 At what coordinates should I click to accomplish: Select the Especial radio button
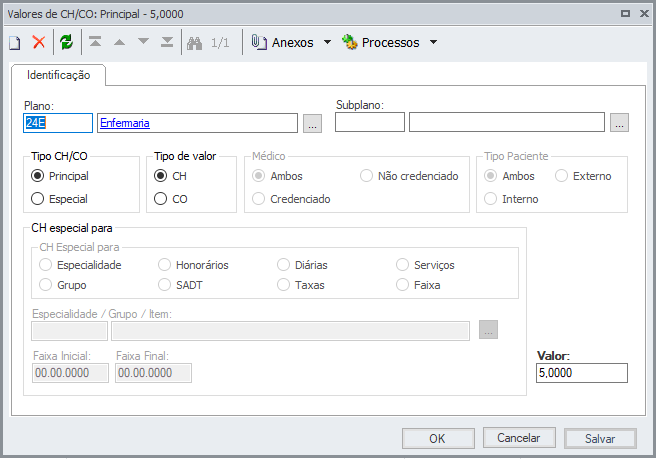tap(38, 199)
